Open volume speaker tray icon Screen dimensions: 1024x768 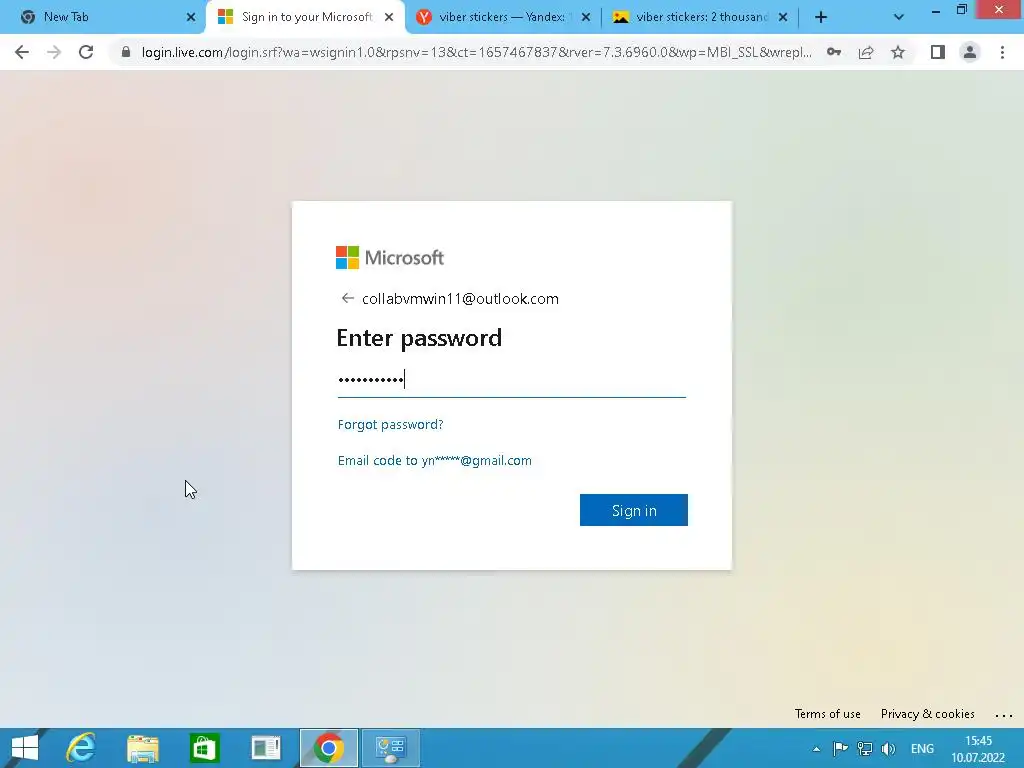(888, 748)
